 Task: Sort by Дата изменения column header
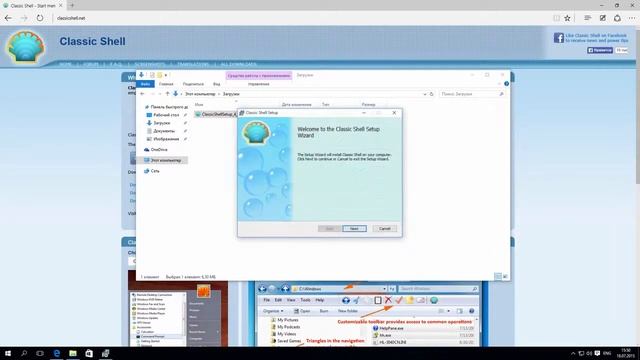coord(297,105)
